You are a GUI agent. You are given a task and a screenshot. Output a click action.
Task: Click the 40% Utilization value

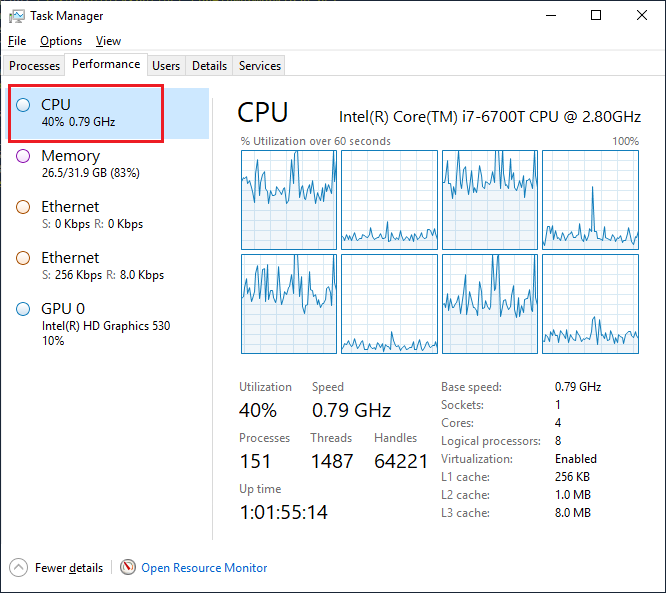coord(258,410)
